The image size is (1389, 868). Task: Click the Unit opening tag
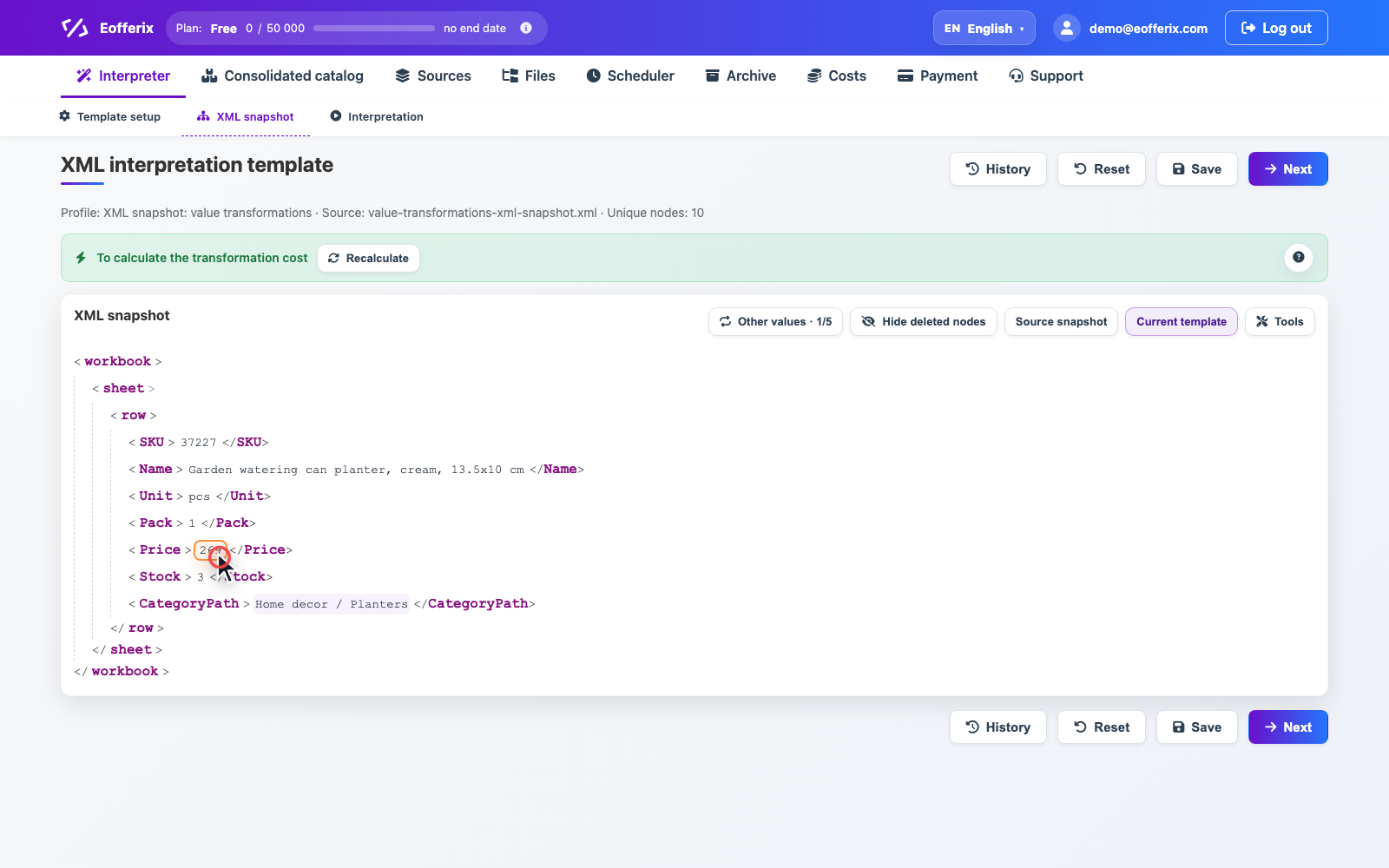(x=156, y=496)
